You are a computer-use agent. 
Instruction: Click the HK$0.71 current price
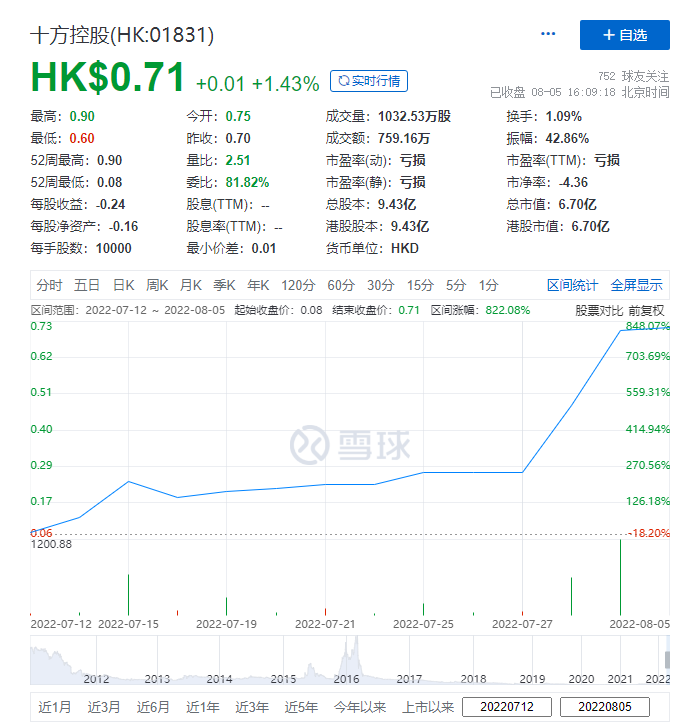click(x=107, y=77)
